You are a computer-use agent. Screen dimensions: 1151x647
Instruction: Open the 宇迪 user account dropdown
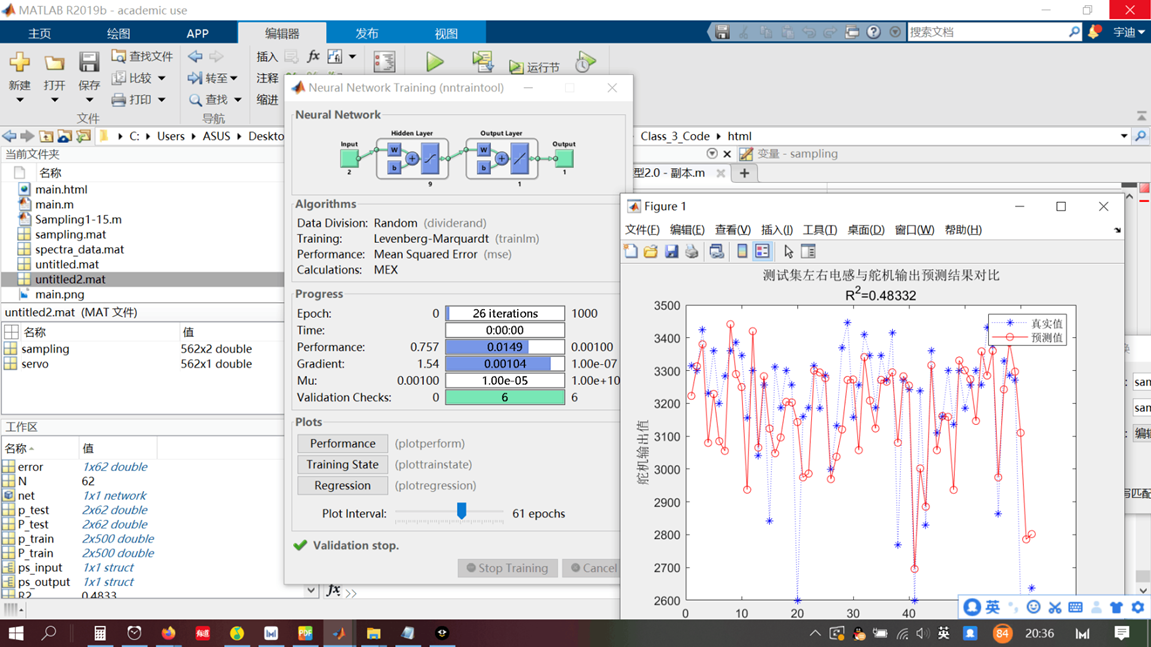click(1128, 32)
